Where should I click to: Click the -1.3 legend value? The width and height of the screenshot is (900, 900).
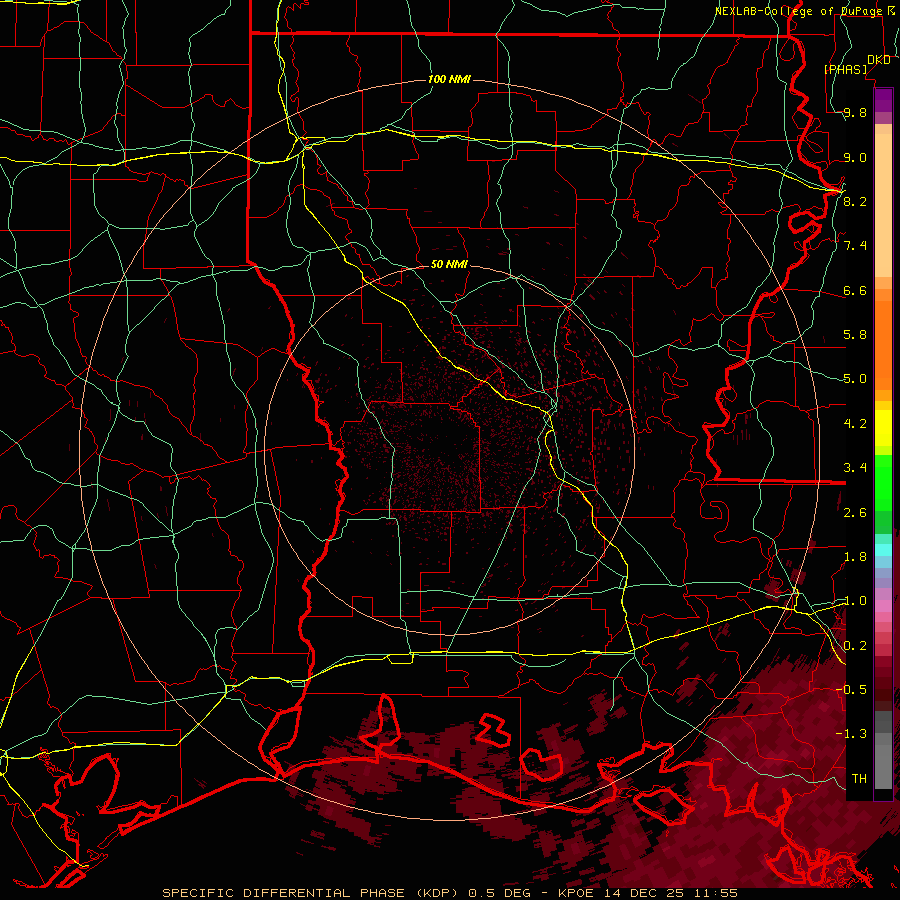point(851,734)
